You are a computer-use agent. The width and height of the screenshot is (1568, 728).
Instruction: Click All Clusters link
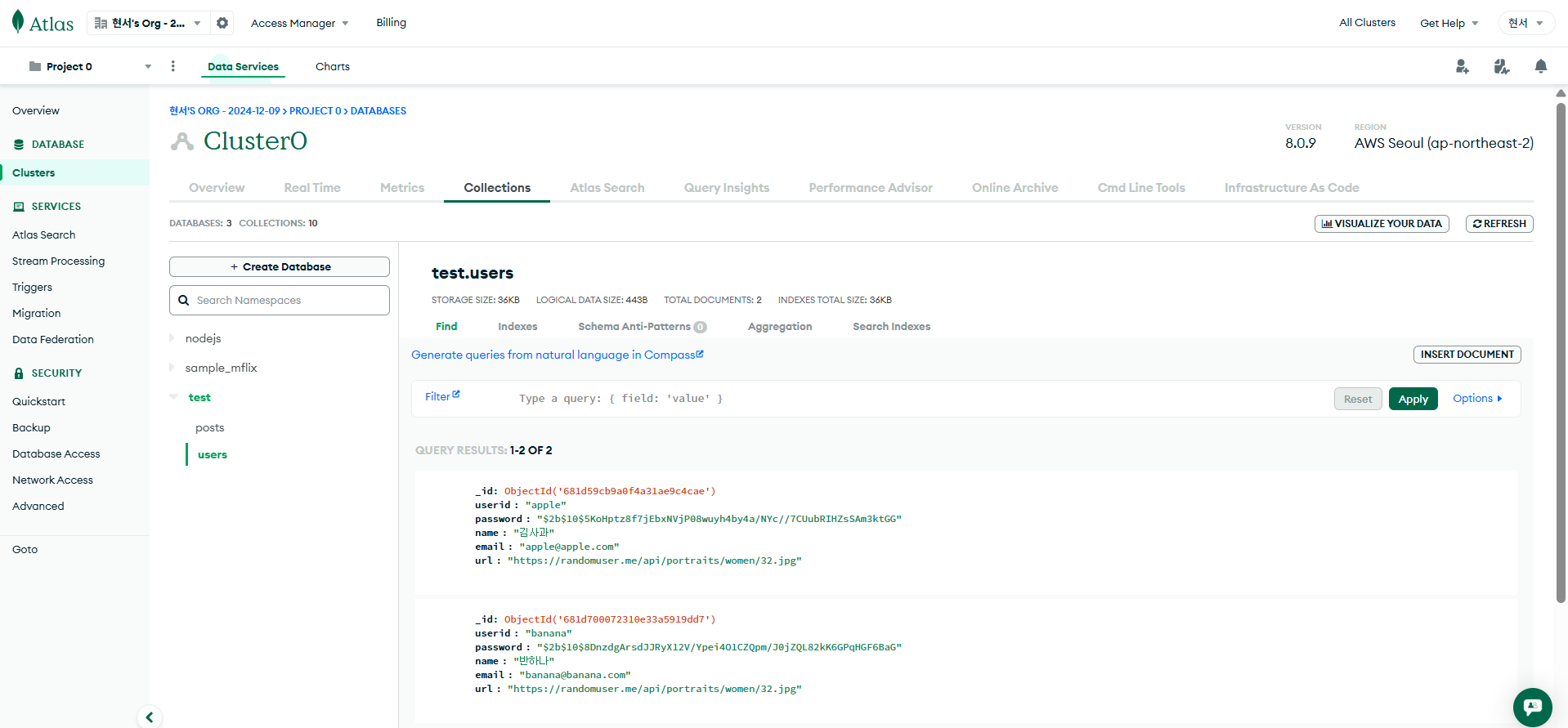1367,23
